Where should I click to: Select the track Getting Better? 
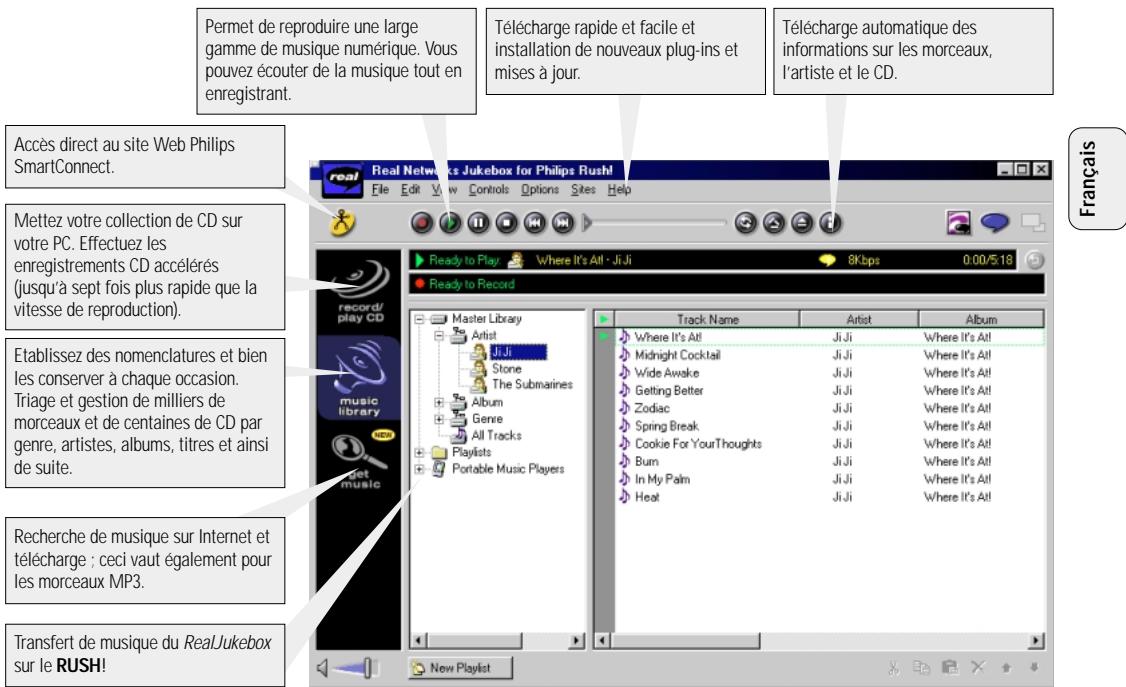coord(669,391)
